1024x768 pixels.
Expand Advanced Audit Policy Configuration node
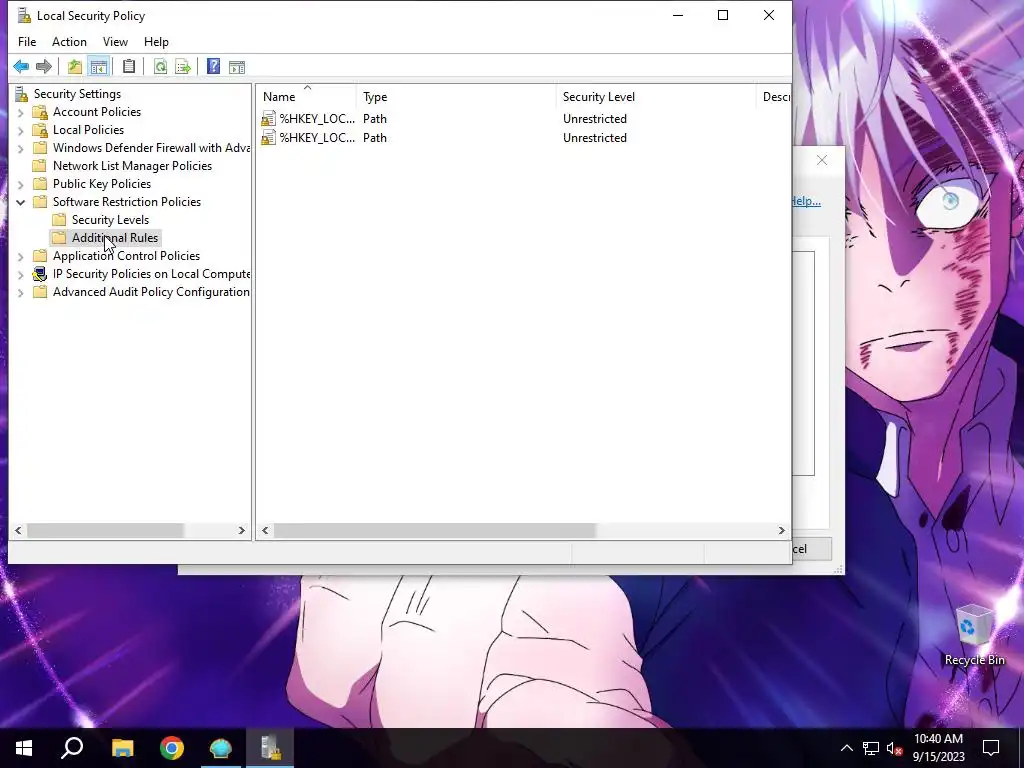click(x=20, y=292)
